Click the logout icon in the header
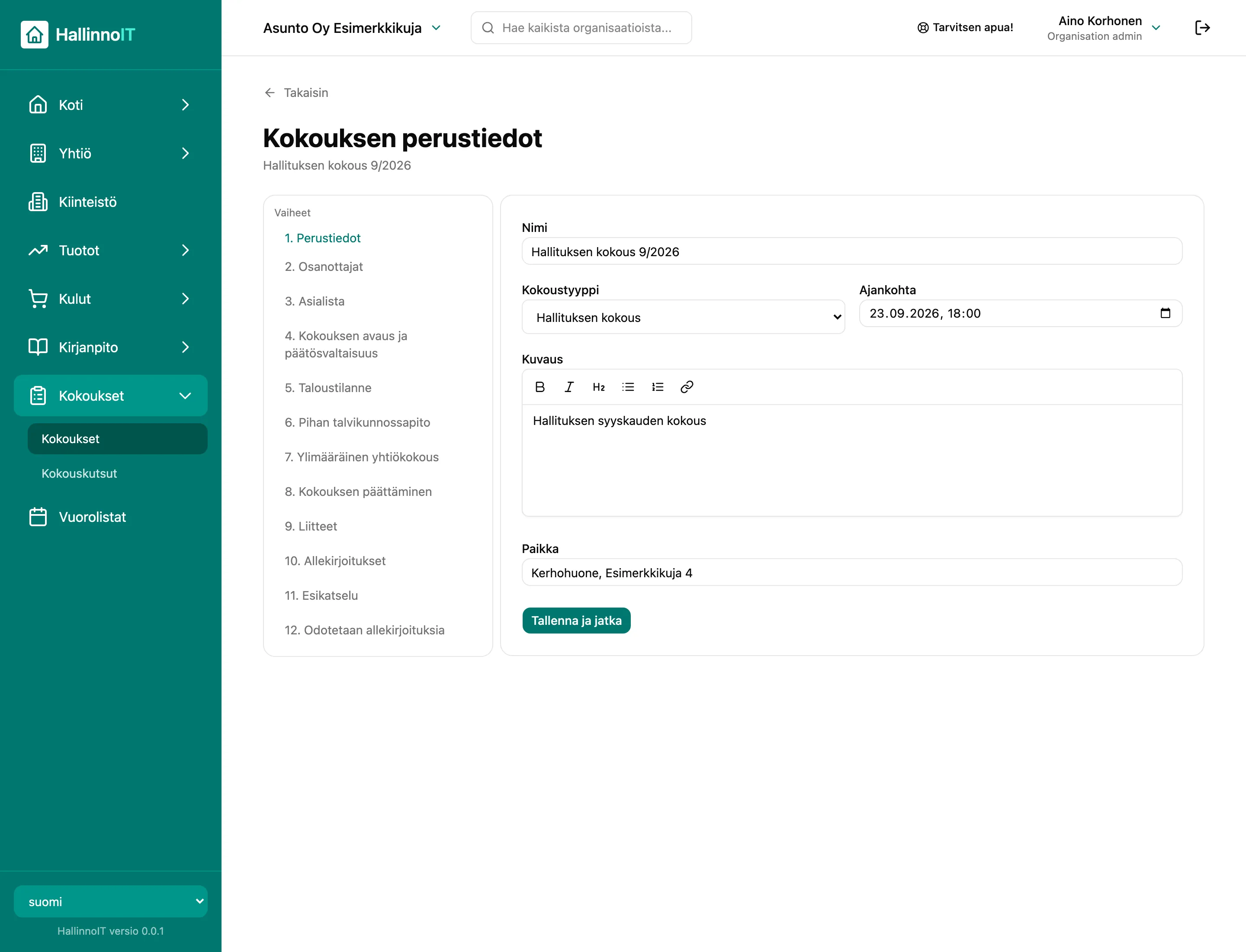 [1202, 28]
